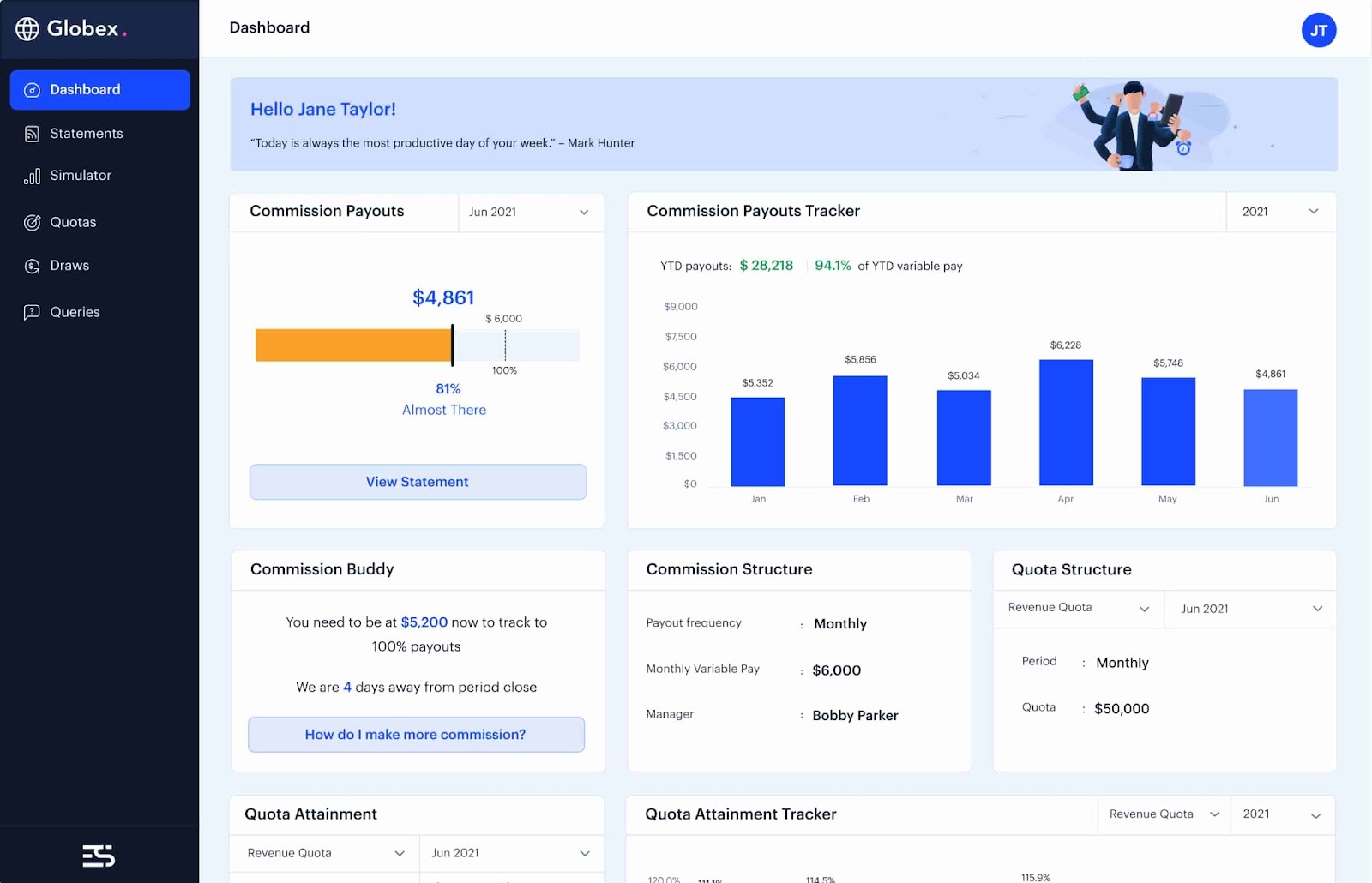Open Revenue Quota dropdown in Quota Structure
1372x883 pixels.
pos(1079,608)
